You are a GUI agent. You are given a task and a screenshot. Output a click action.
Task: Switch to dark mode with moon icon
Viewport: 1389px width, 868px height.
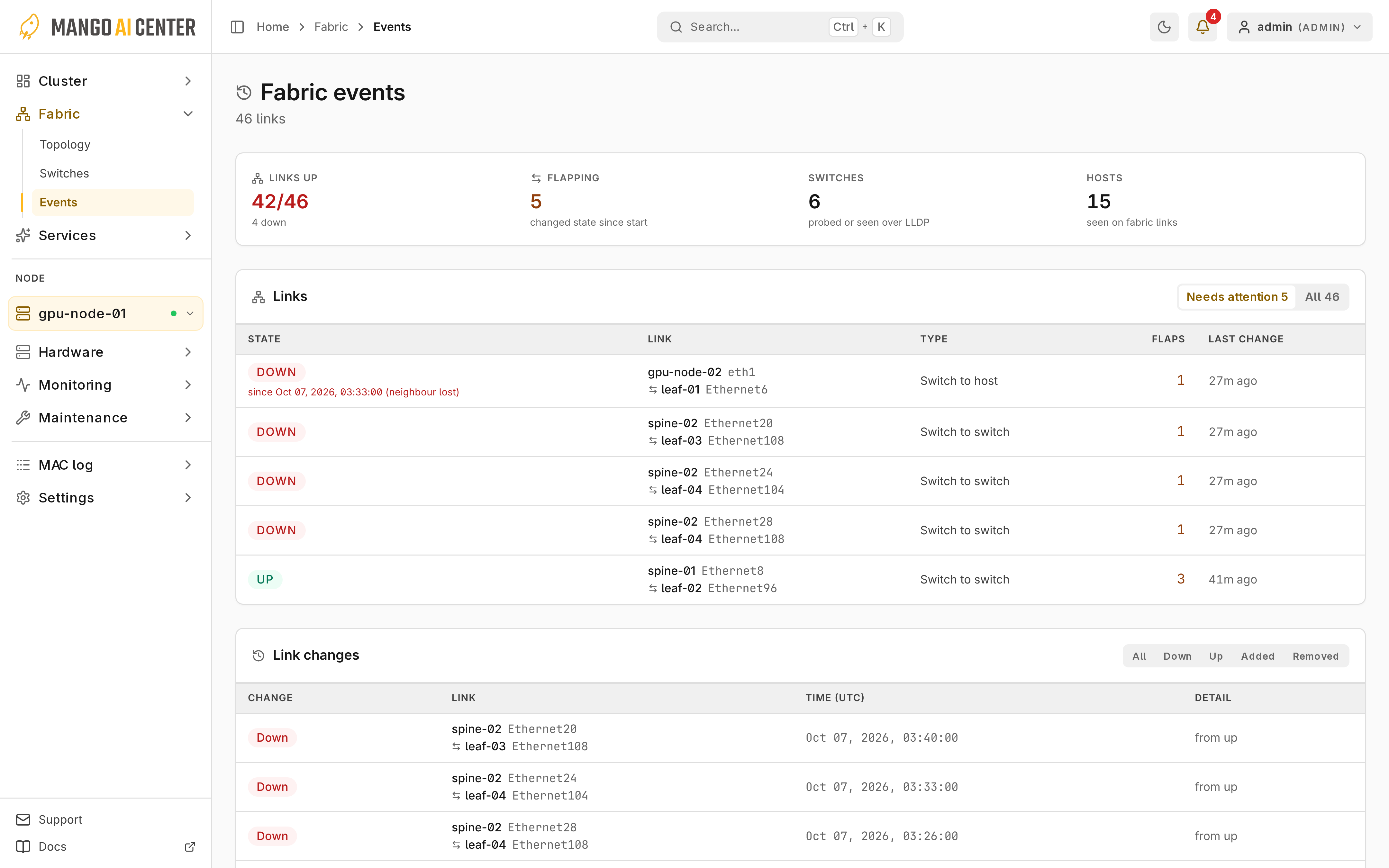tap(1163, 27)
